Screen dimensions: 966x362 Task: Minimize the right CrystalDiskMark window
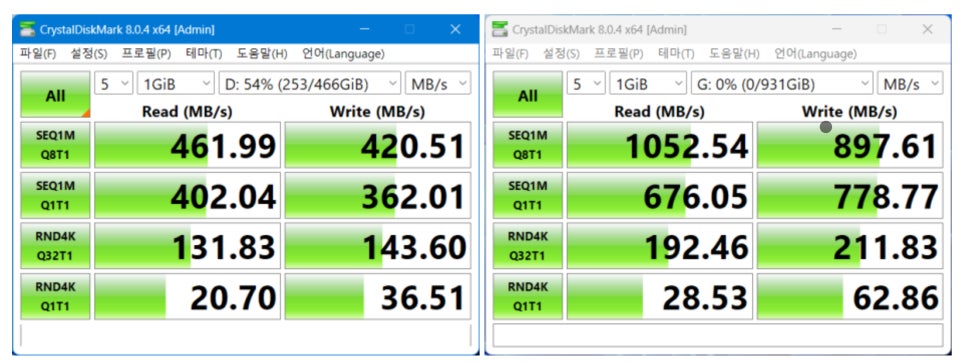point(837,29)
